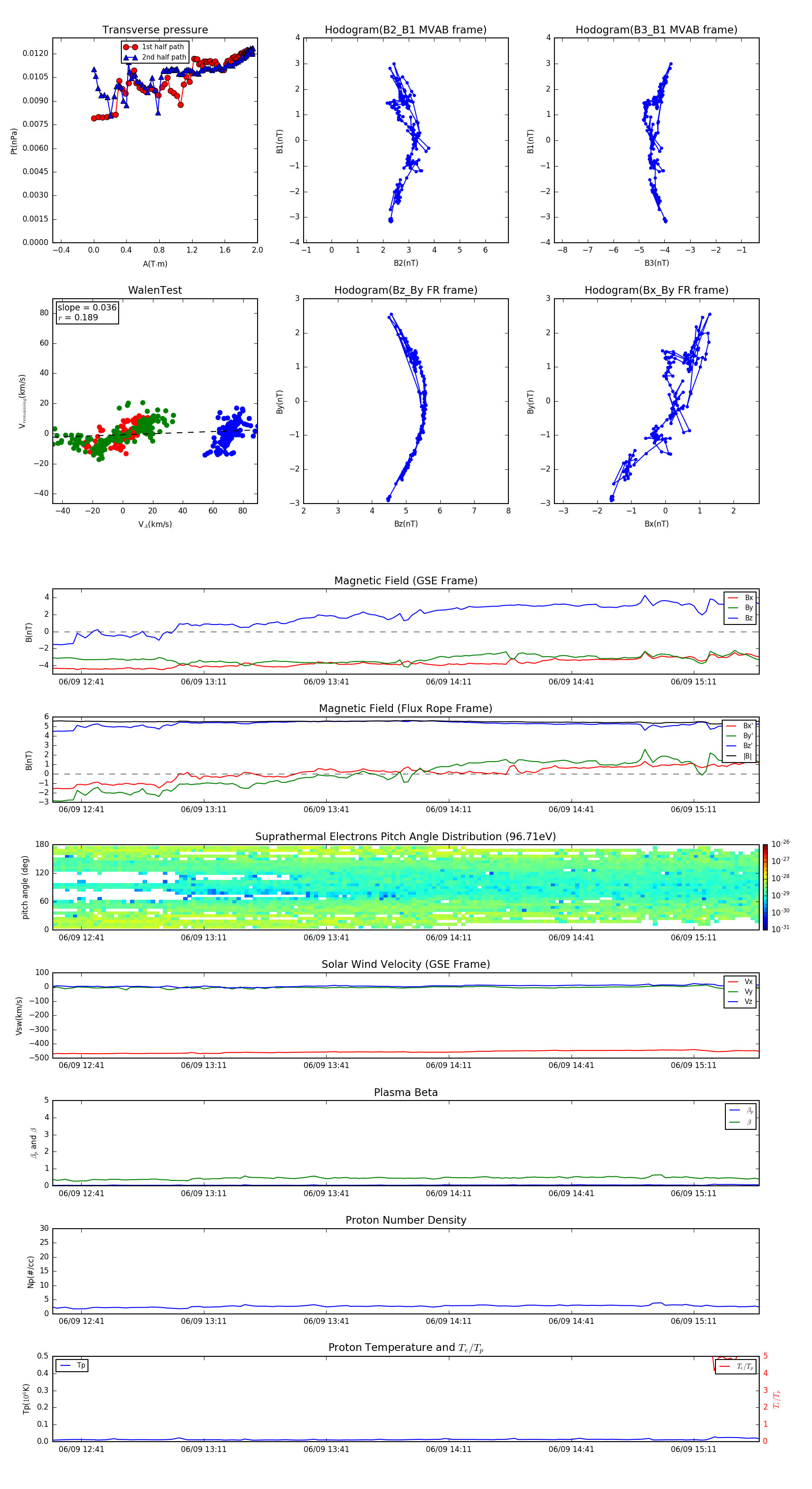Click "-500" tick on Solar Wind Velocity axis
Viewport: 812px width, 1489px height.
pos(40,1058)
